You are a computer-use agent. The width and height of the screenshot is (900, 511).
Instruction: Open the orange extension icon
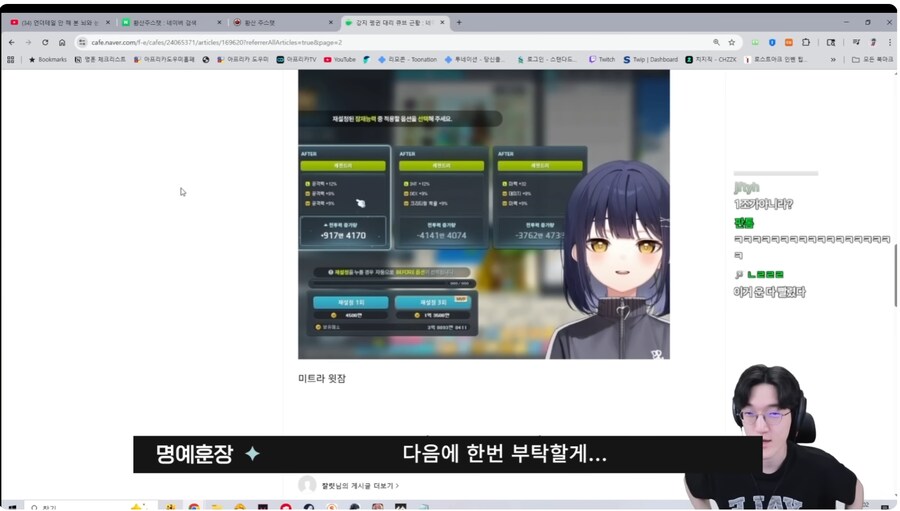[x=789, y=42]
